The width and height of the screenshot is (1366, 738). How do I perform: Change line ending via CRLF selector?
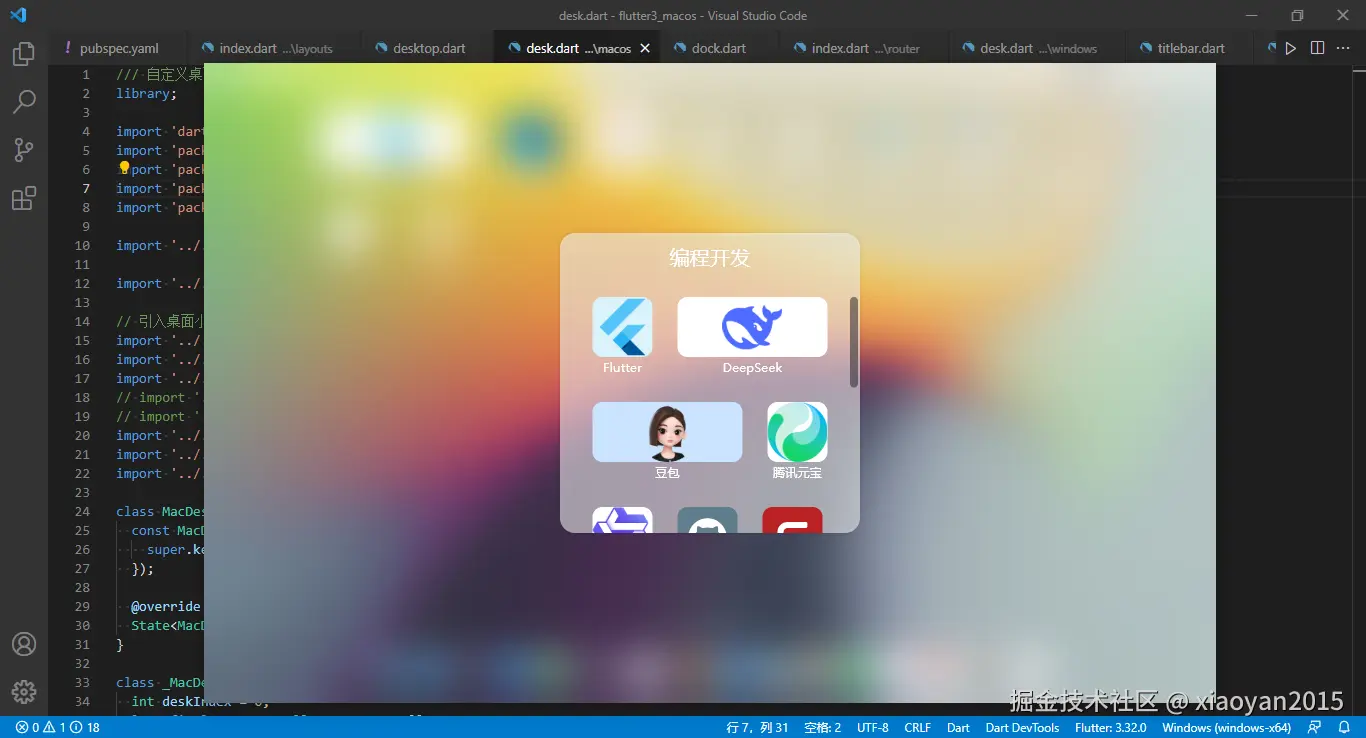point(917,727)
